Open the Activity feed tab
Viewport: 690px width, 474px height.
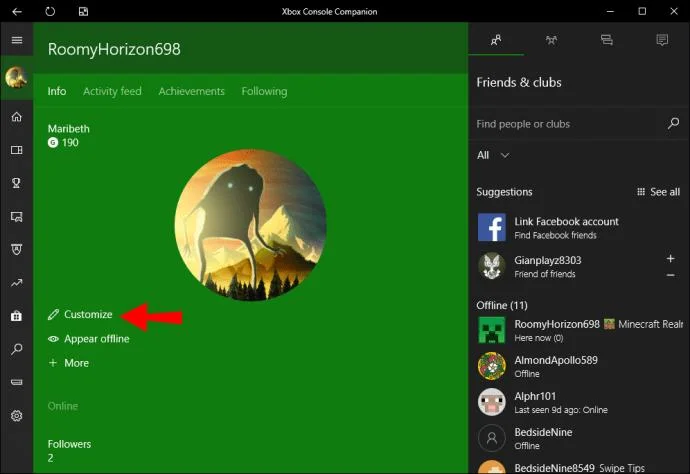pyautogui.click(x=112, y=91)
